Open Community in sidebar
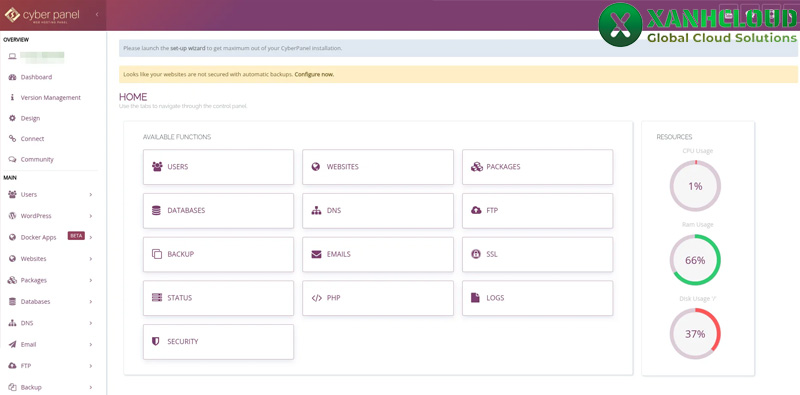The image size is (800, 395). point(37,160)
